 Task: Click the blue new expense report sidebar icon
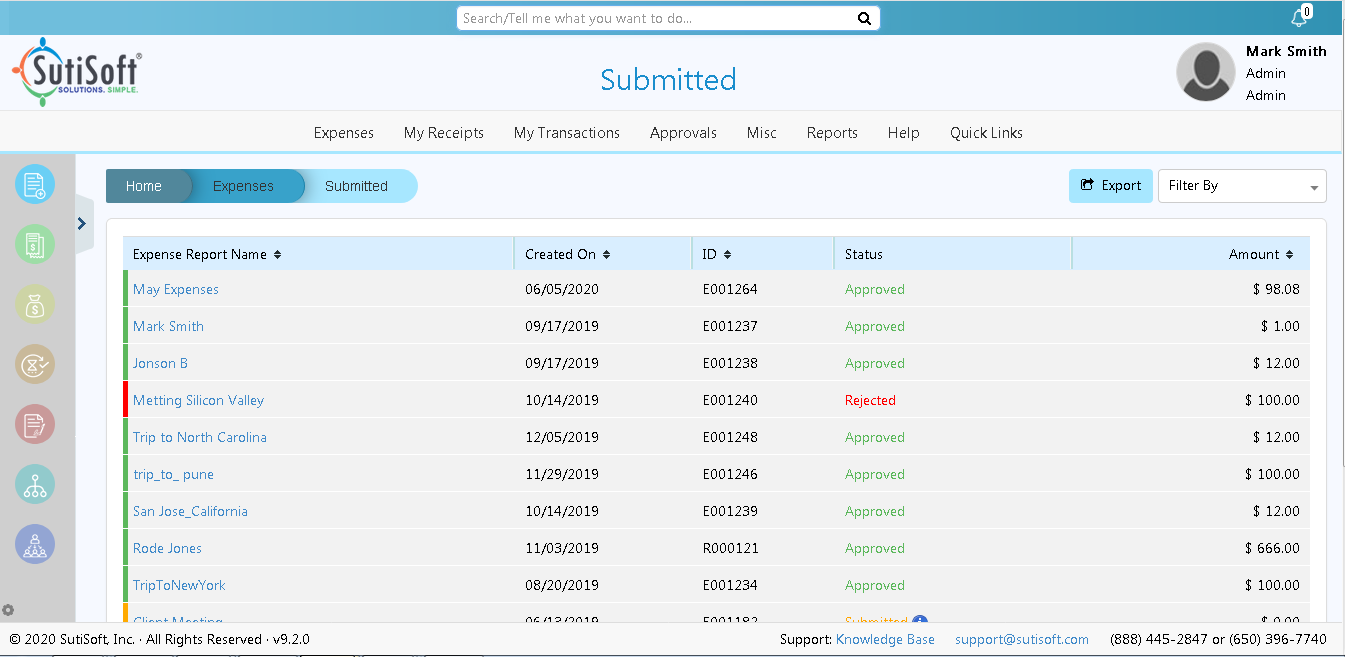pyautogui.click(x=35, y=185)
